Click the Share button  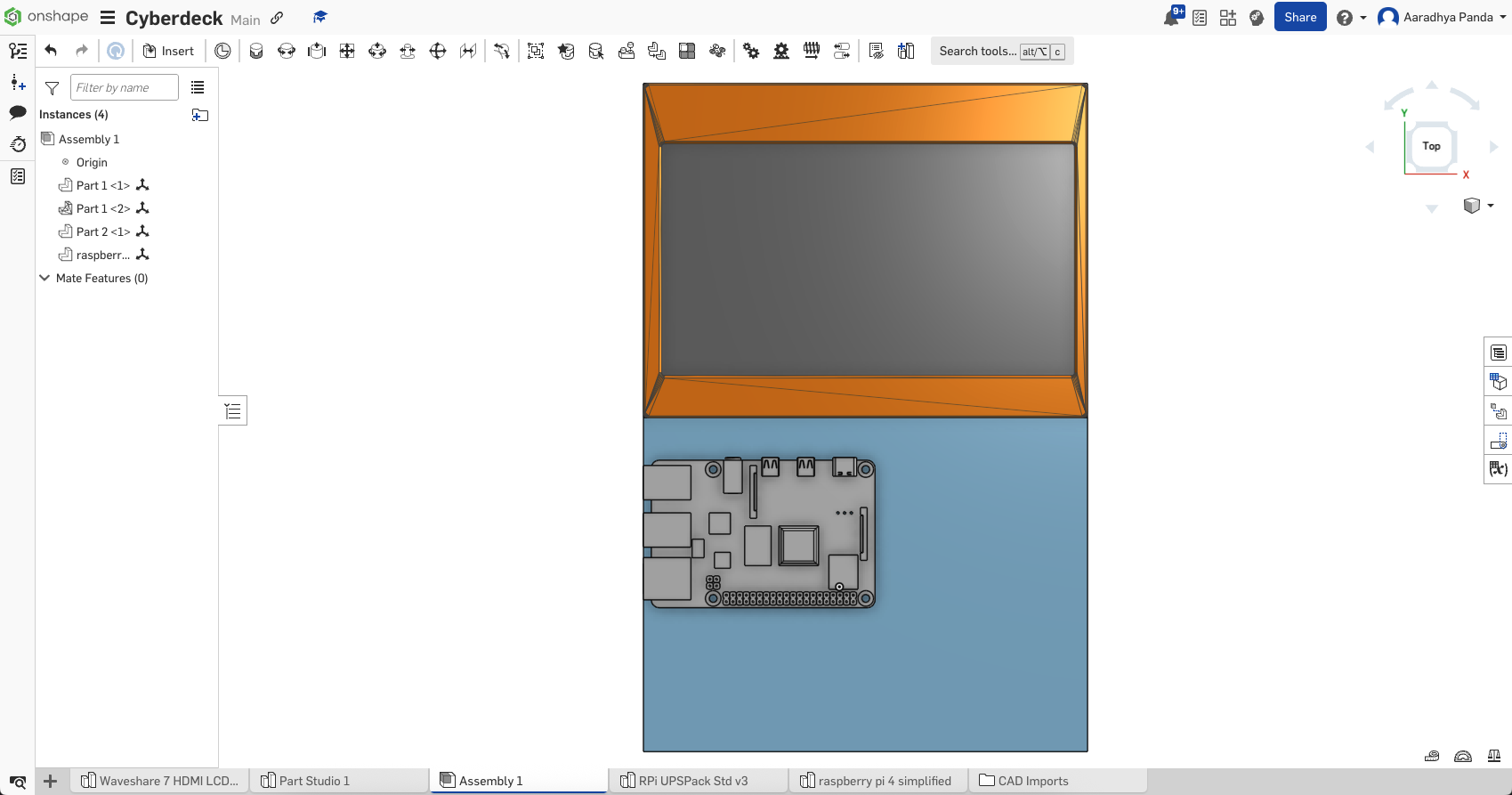coord(1300,17)
